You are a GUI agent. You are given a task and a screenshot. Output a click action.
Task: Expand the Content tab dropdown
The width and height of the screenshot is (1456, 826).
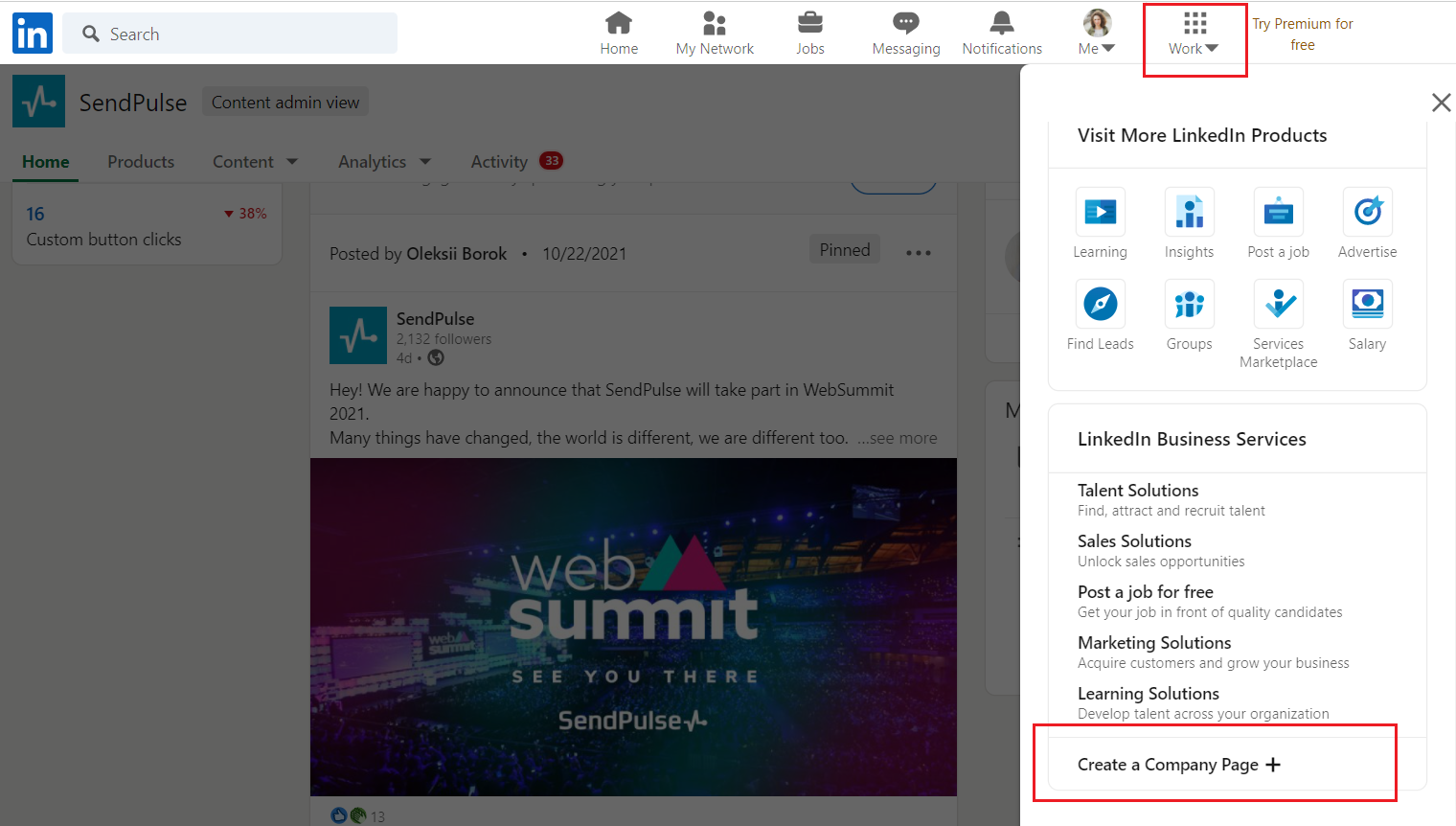point(255,162)
